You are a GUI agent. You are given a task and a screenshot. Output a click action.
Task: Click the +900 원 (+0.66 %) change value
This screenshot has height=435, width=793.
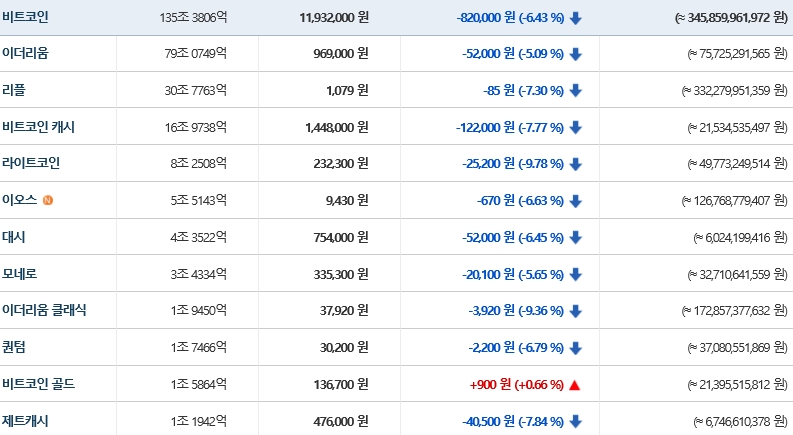(x=515, y=385)
